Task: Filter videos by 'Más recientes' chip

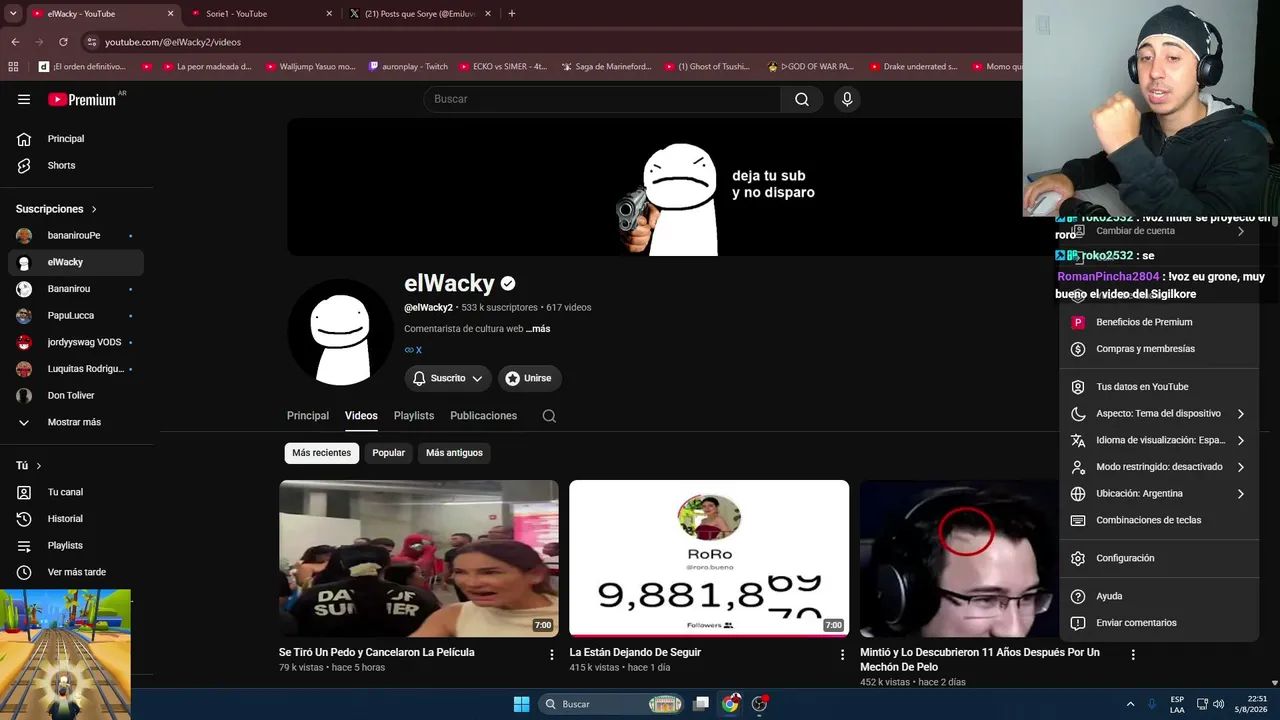Action: tap(321, 453)
